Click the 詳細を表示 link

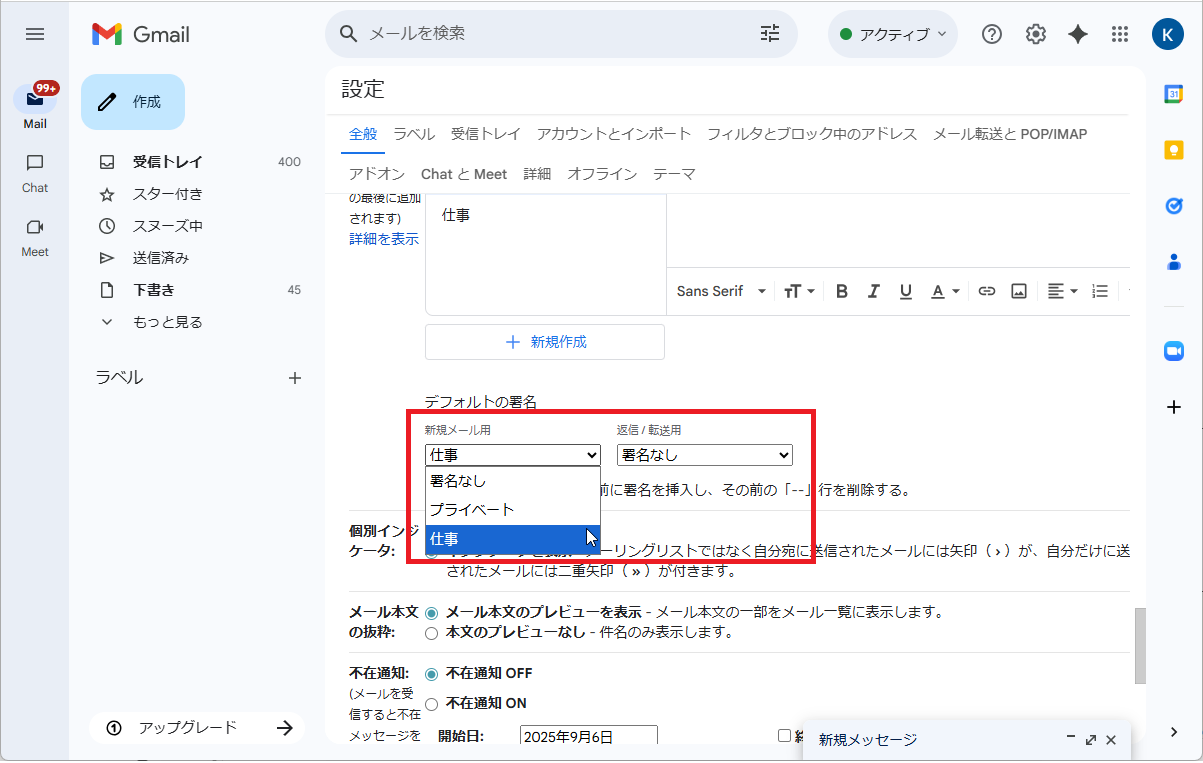(x=384, y=239)
